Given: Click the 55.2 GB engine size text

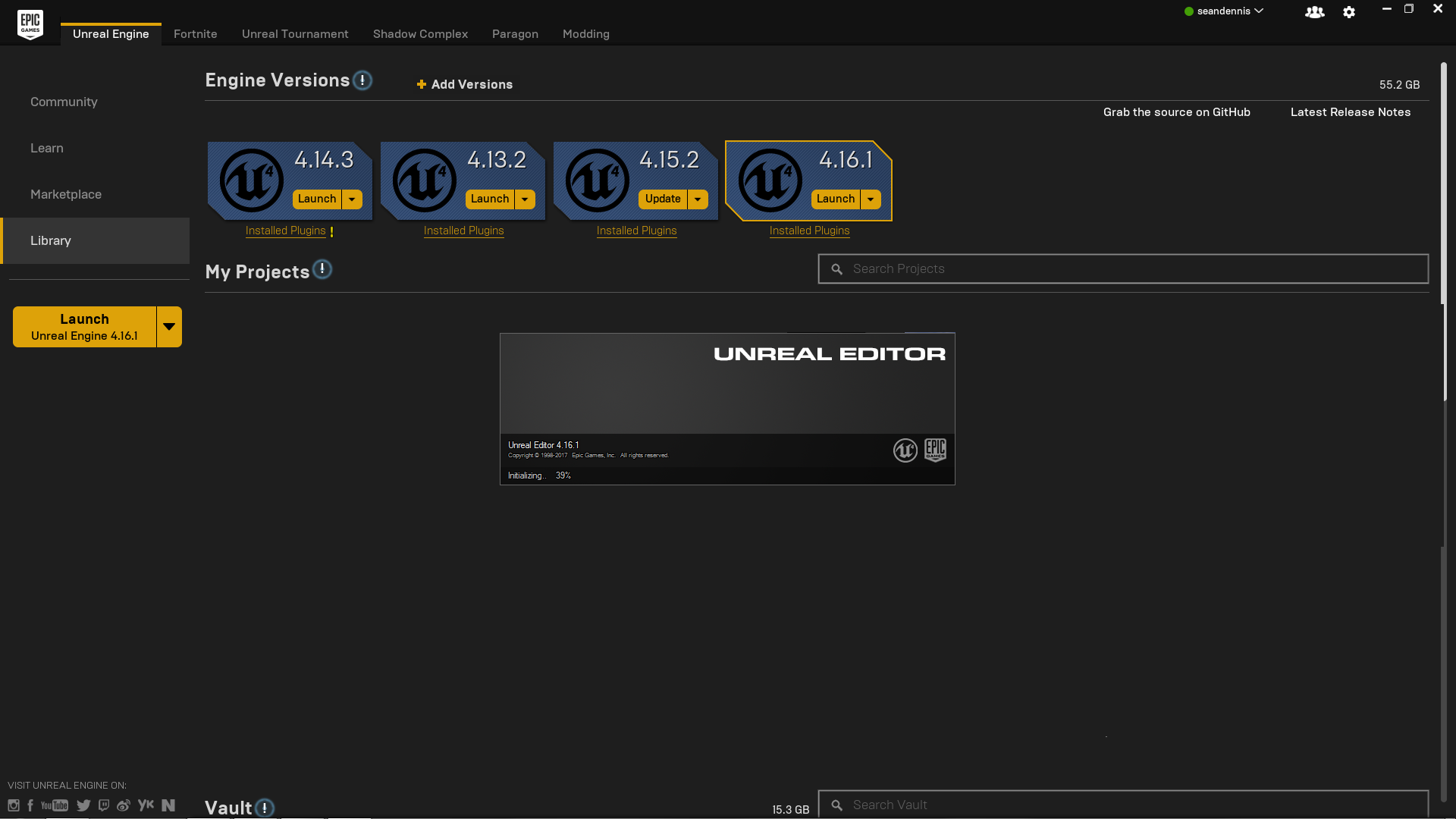Looking at the screenshot, I should (x=1399, y=85).
